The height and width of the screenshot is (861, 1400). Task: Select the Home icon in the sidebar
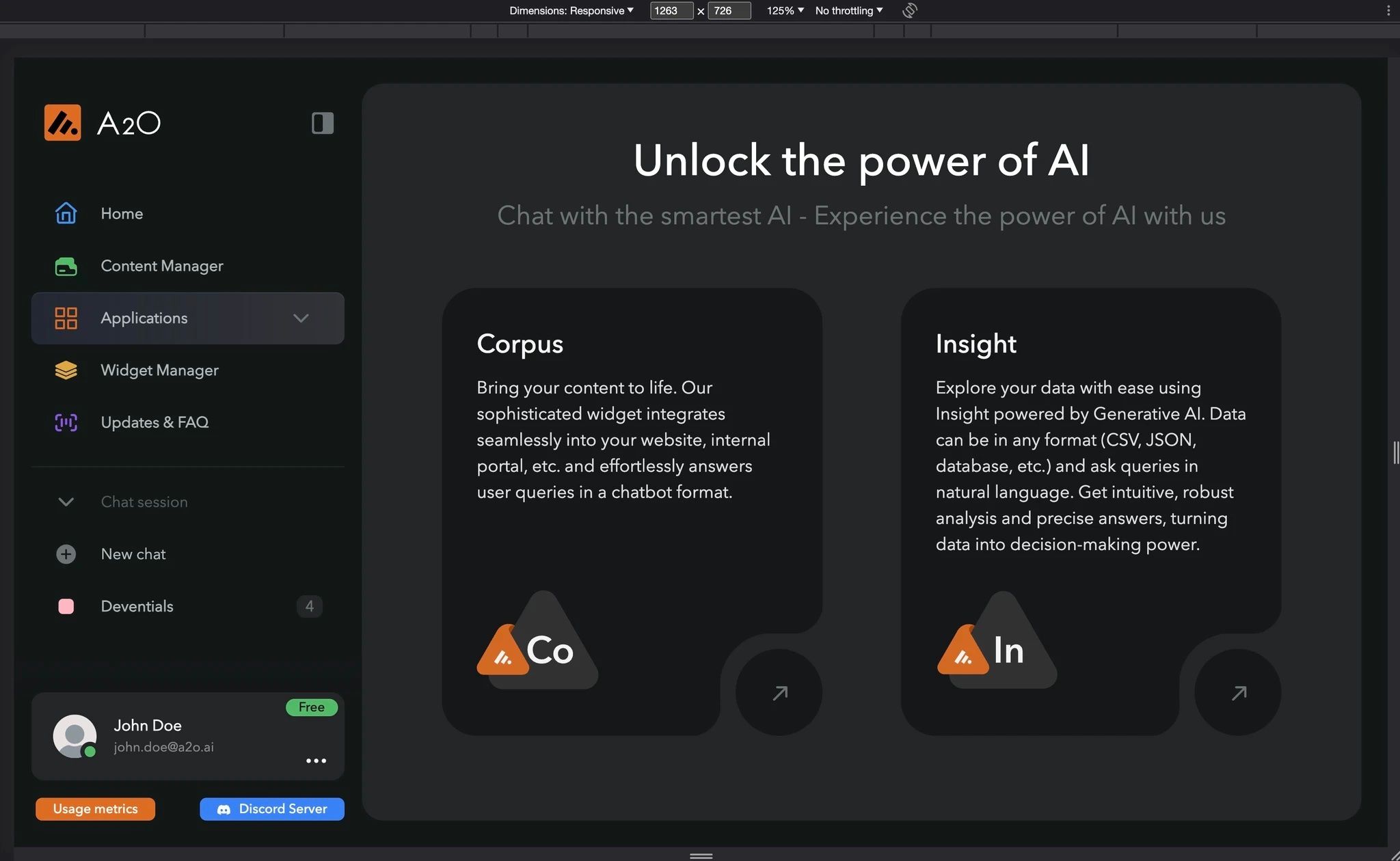(x=66, y=213)
